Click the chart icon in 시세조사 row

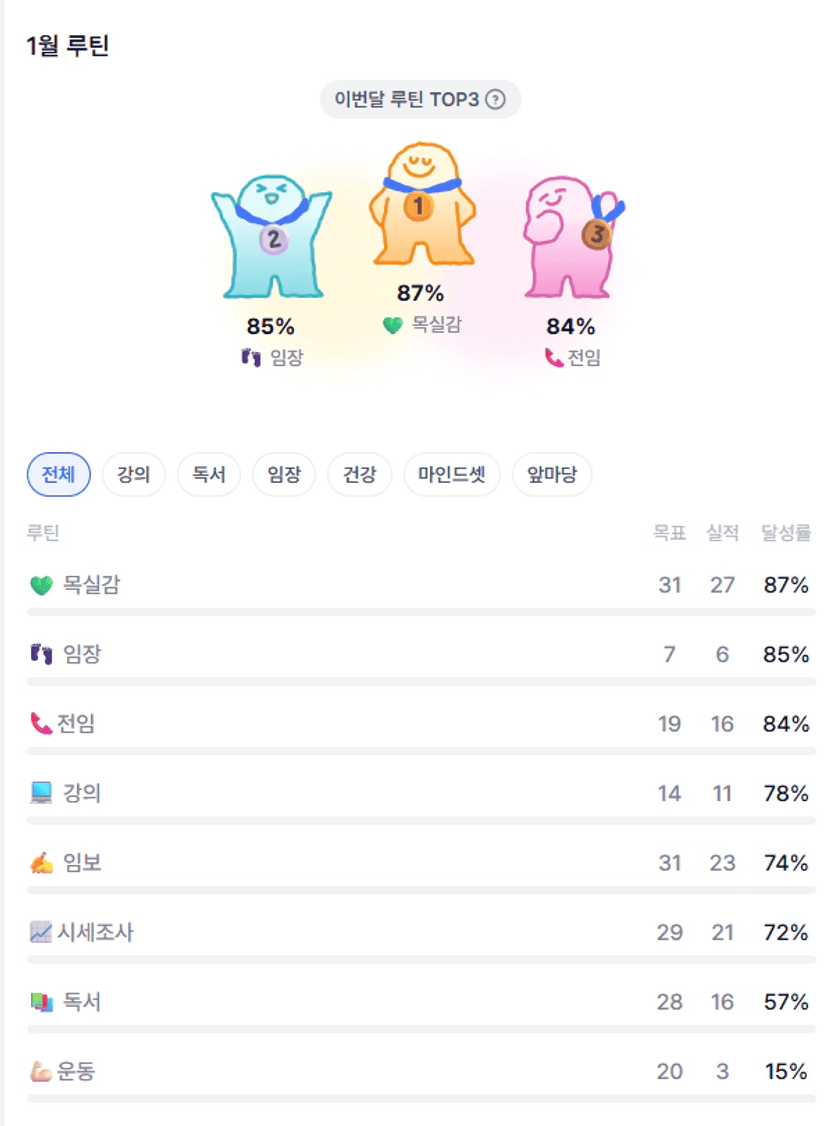[x=40, y=933]
